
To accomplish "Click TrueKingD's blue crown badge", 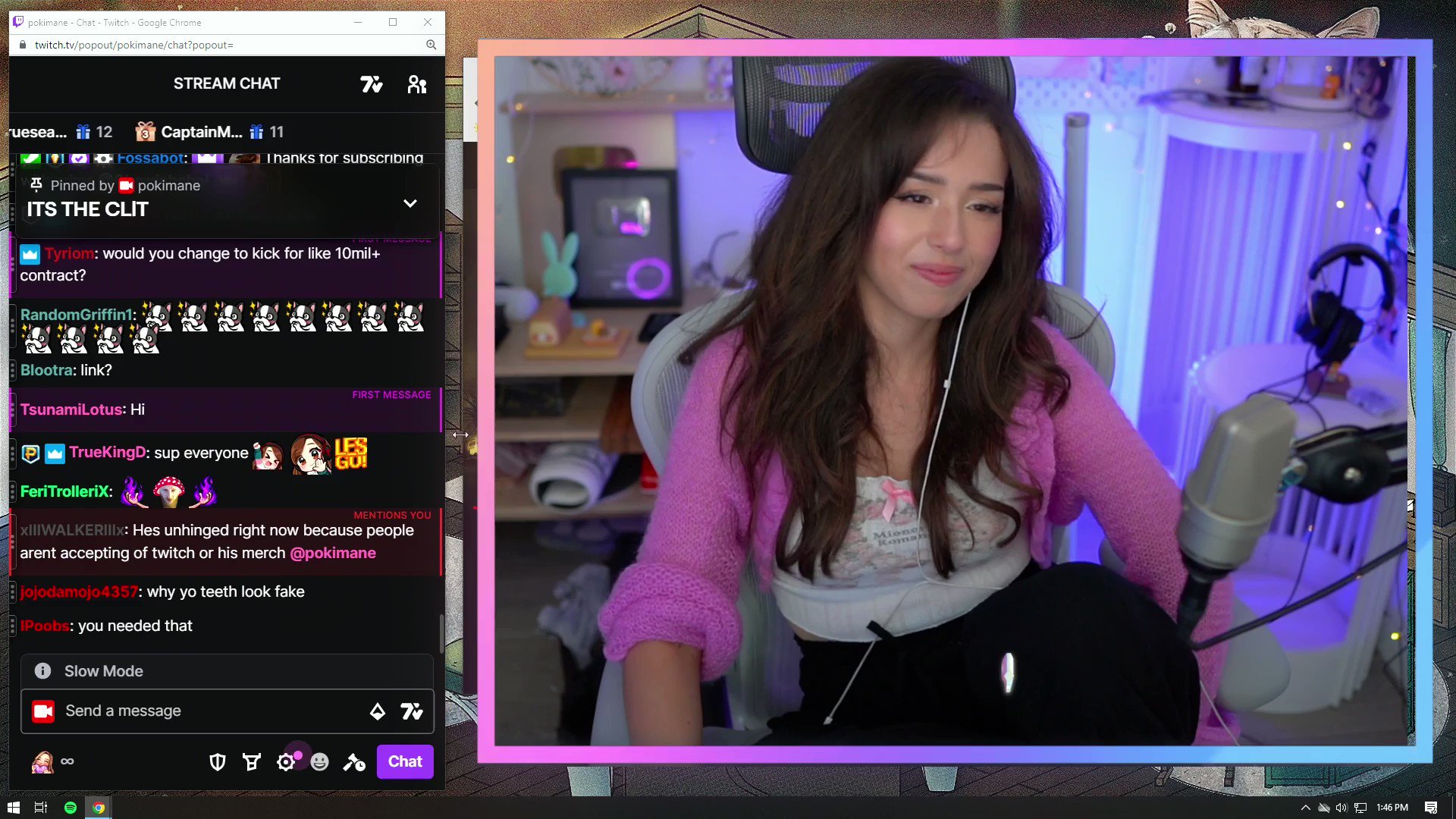I will click(x=55, y=453).
